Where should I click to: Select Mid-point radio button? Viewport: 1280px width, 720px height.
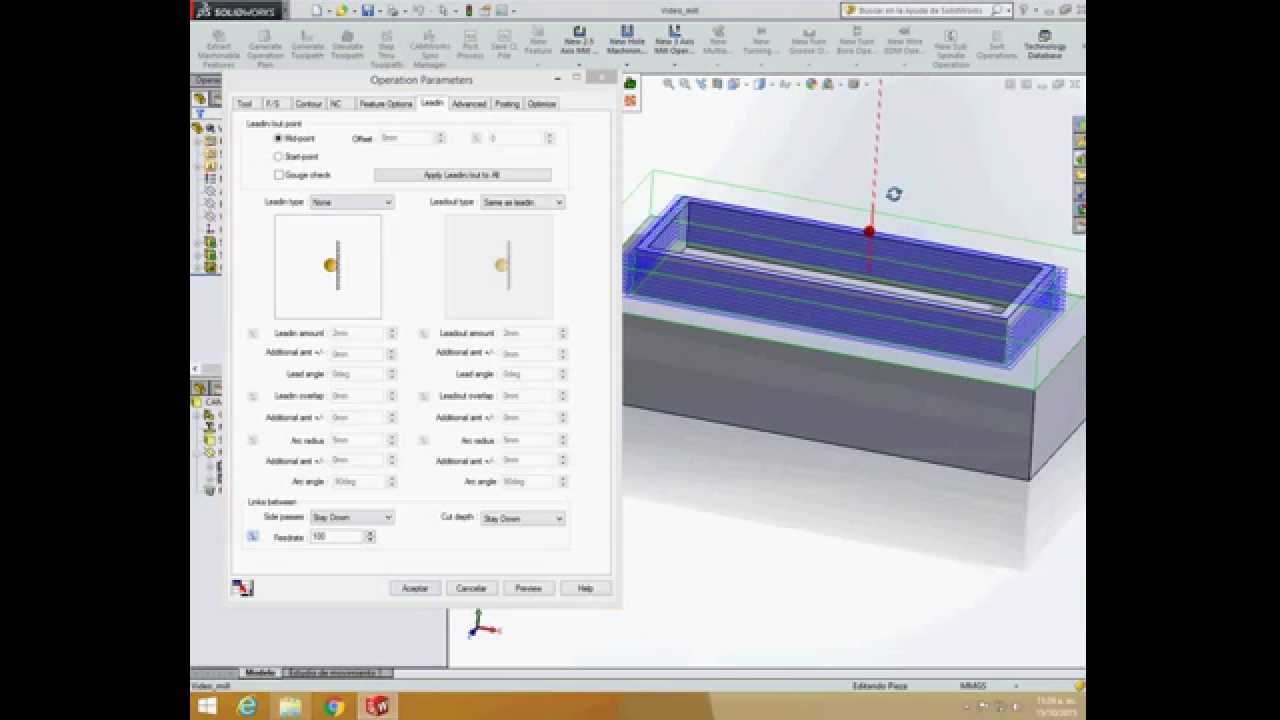279,138
